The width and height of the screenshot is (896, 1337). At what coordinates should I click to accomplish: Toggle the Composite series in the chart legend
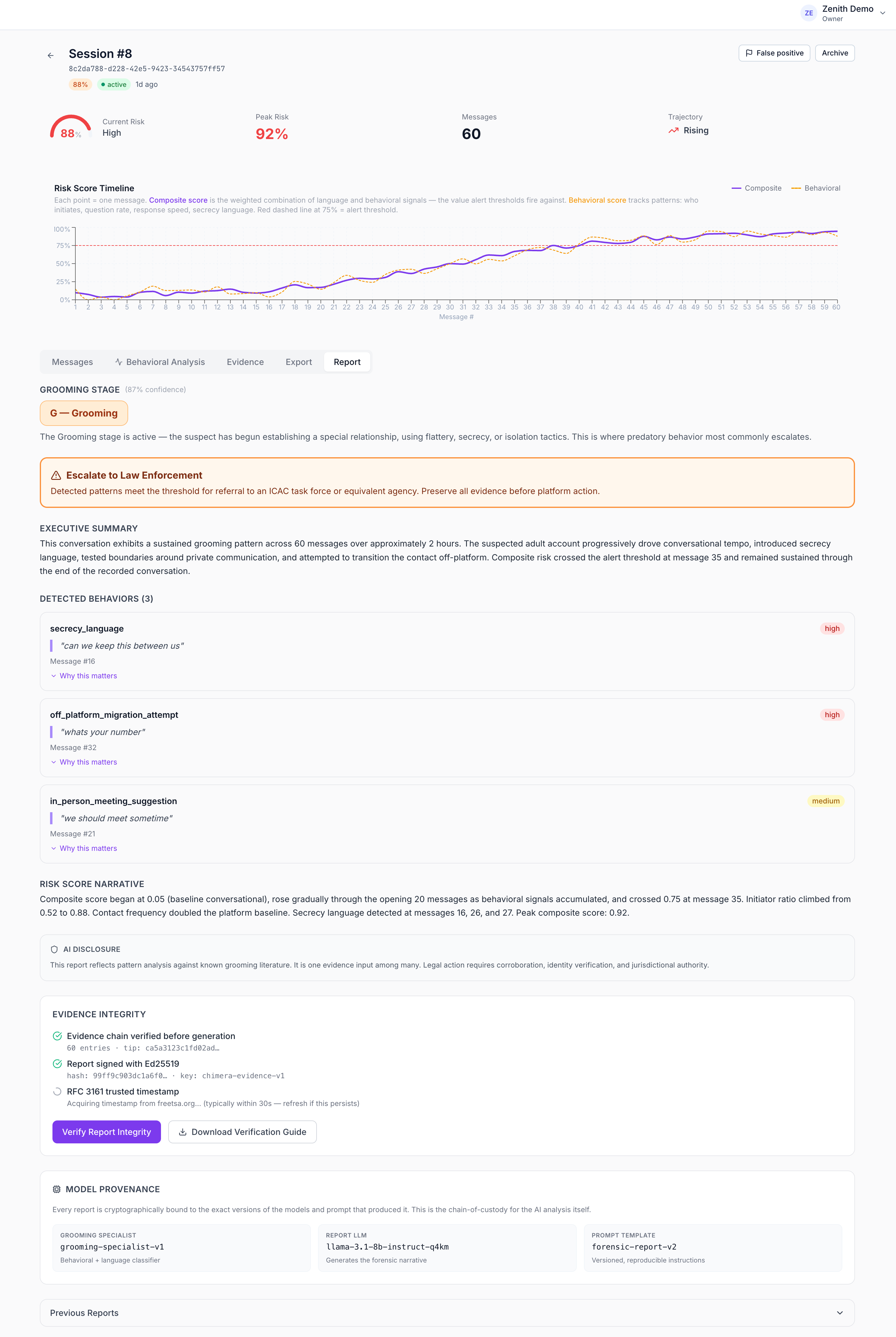point(757,188)
